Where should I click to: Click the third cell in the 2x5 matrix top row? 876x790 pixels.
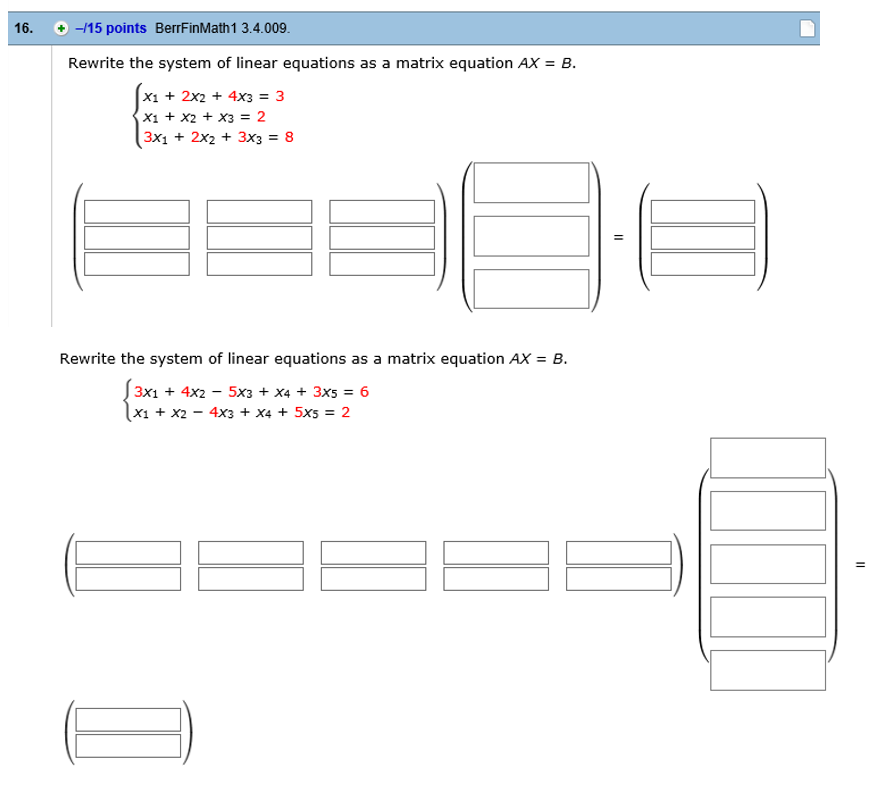click(372, 551)
